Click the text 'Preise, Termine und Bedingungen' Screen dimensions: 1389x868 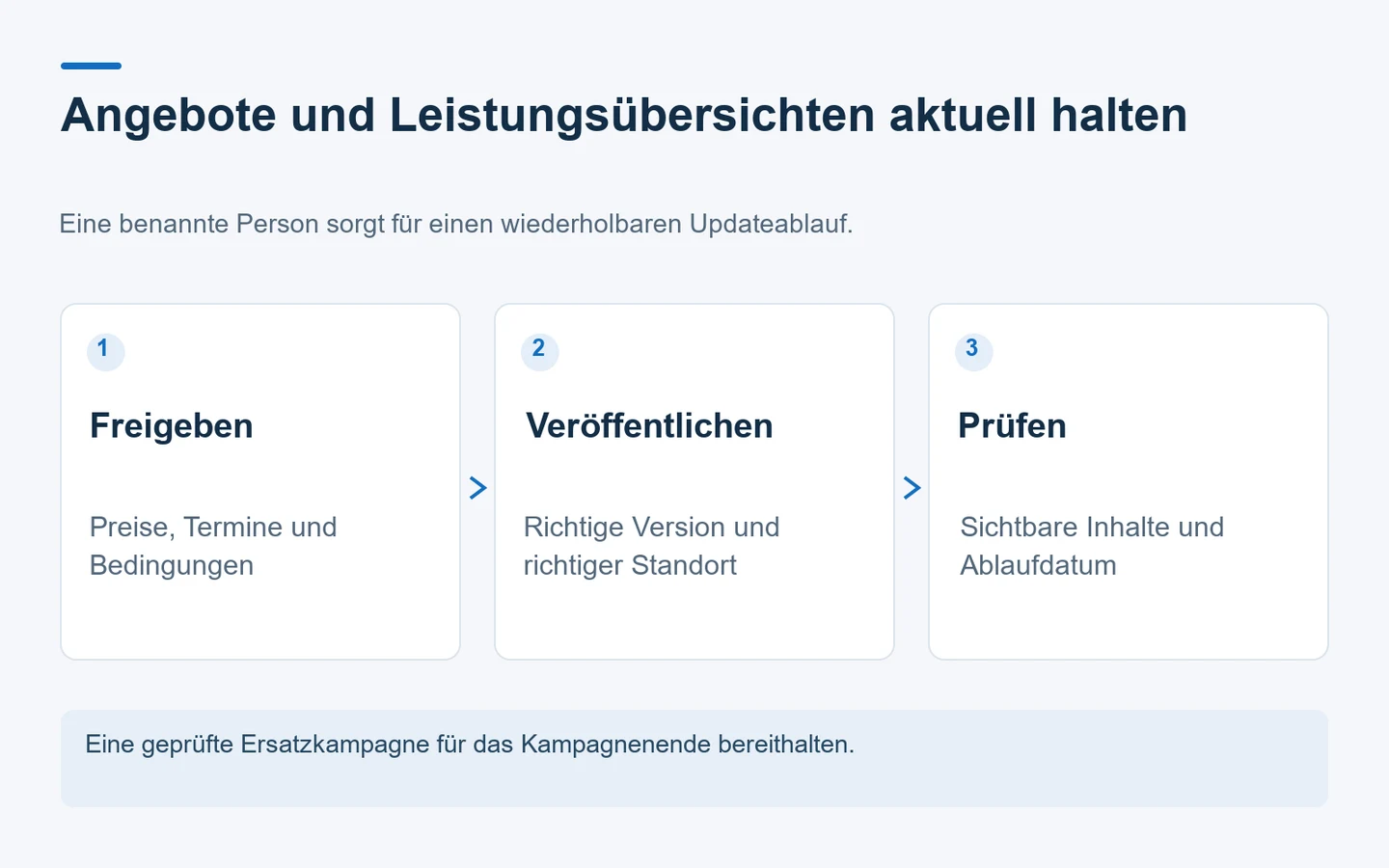click(x=213, y=546)
